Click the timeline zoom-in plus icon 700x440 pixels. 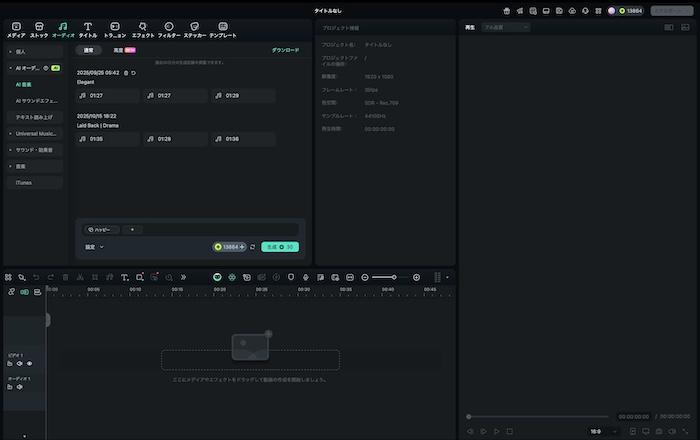point(418,277)
